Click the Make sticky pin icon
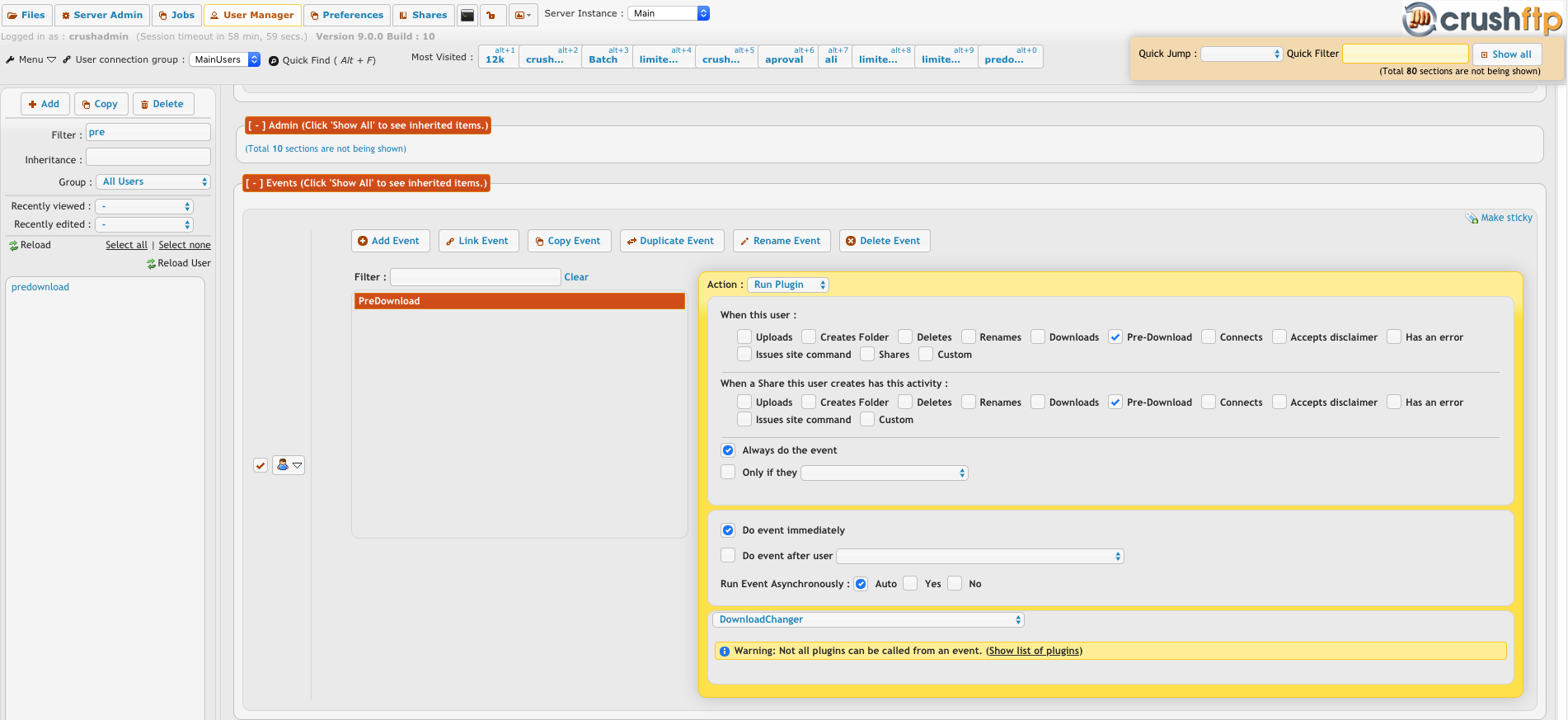1568x720 pixels. (x=1472, y=218)
